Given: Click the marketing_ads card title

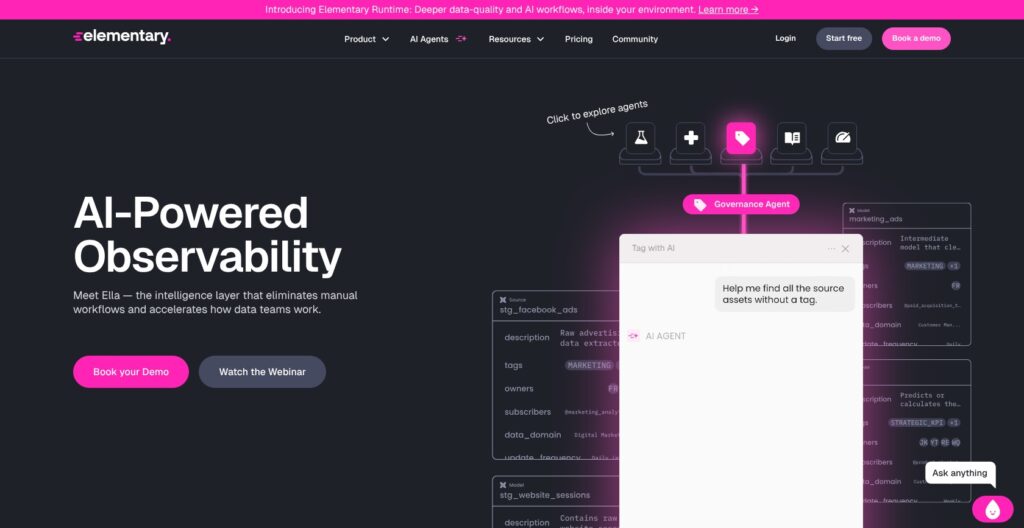Looking at the screenshot, I should [876, 220].
